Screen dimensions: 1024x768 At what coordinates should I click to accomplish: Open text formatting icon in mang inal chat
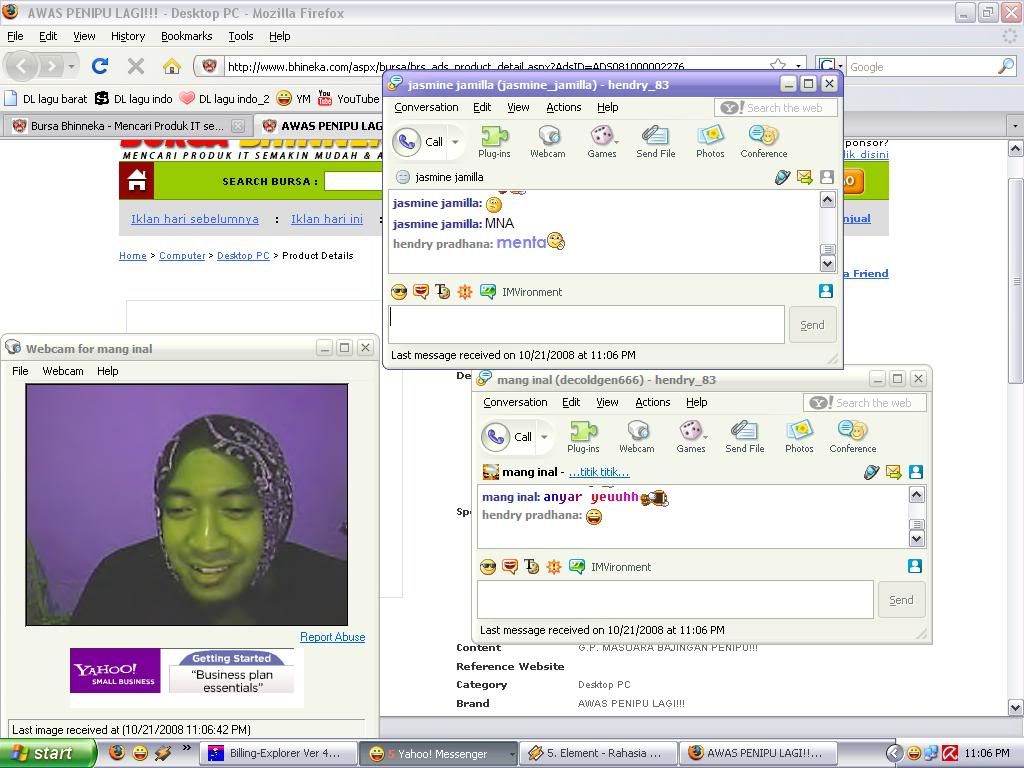pos(532,567)
